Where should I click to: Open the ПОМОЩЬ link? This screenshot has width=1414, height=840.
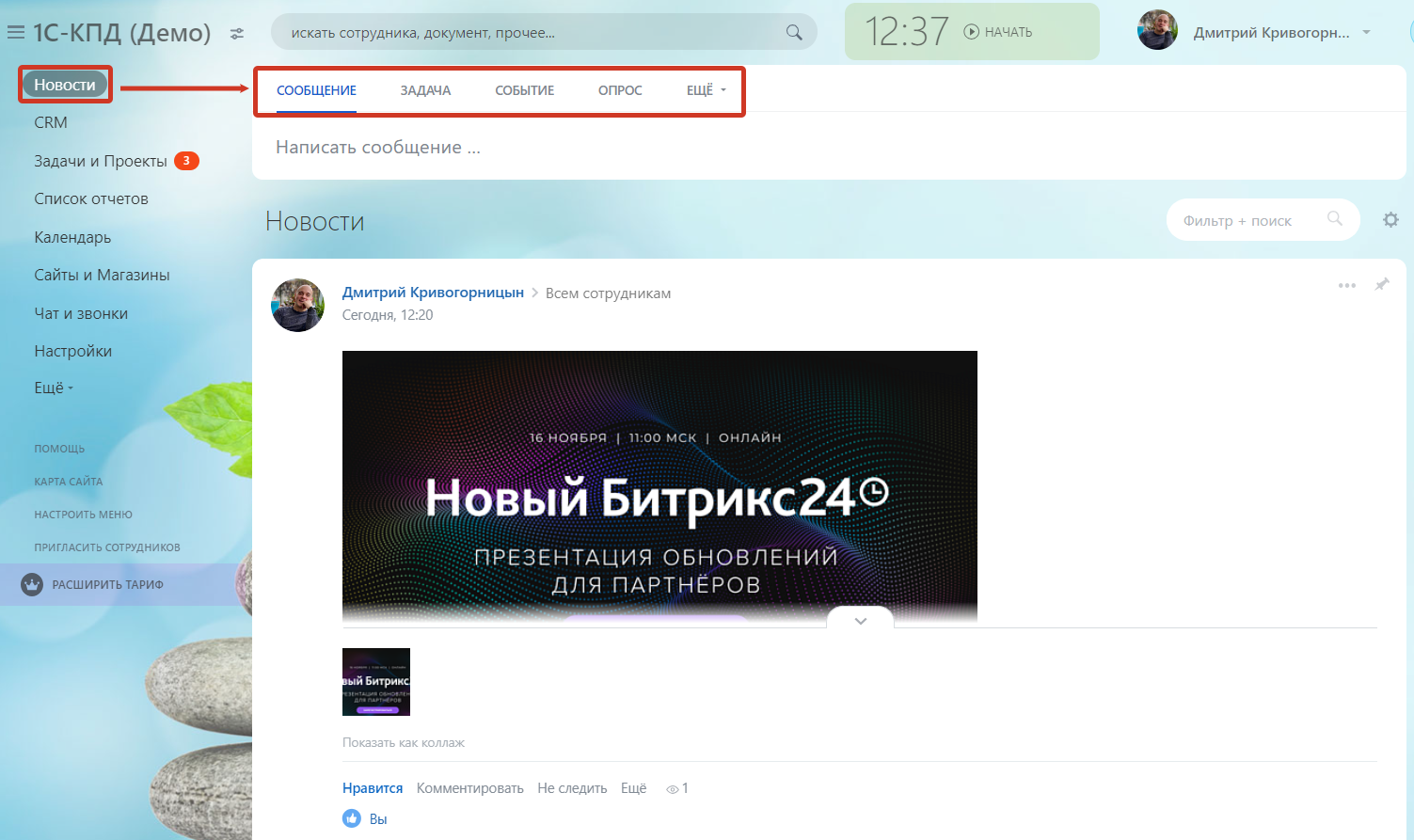59,449
